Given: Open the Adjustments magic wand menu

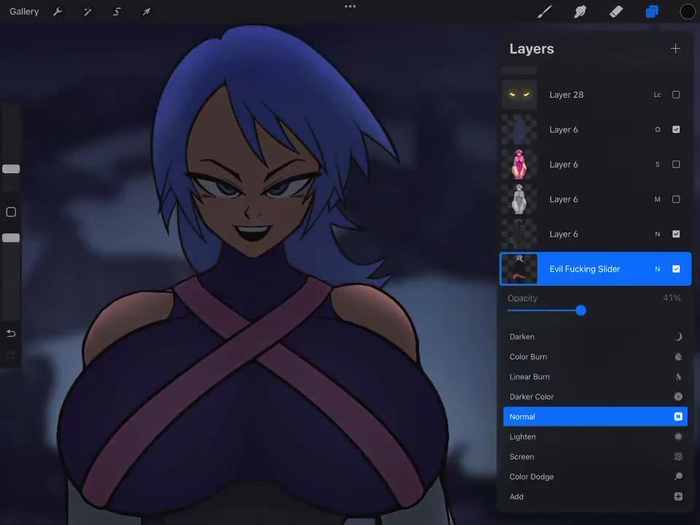Looking at the screenshot, I should tap(87, 12).
